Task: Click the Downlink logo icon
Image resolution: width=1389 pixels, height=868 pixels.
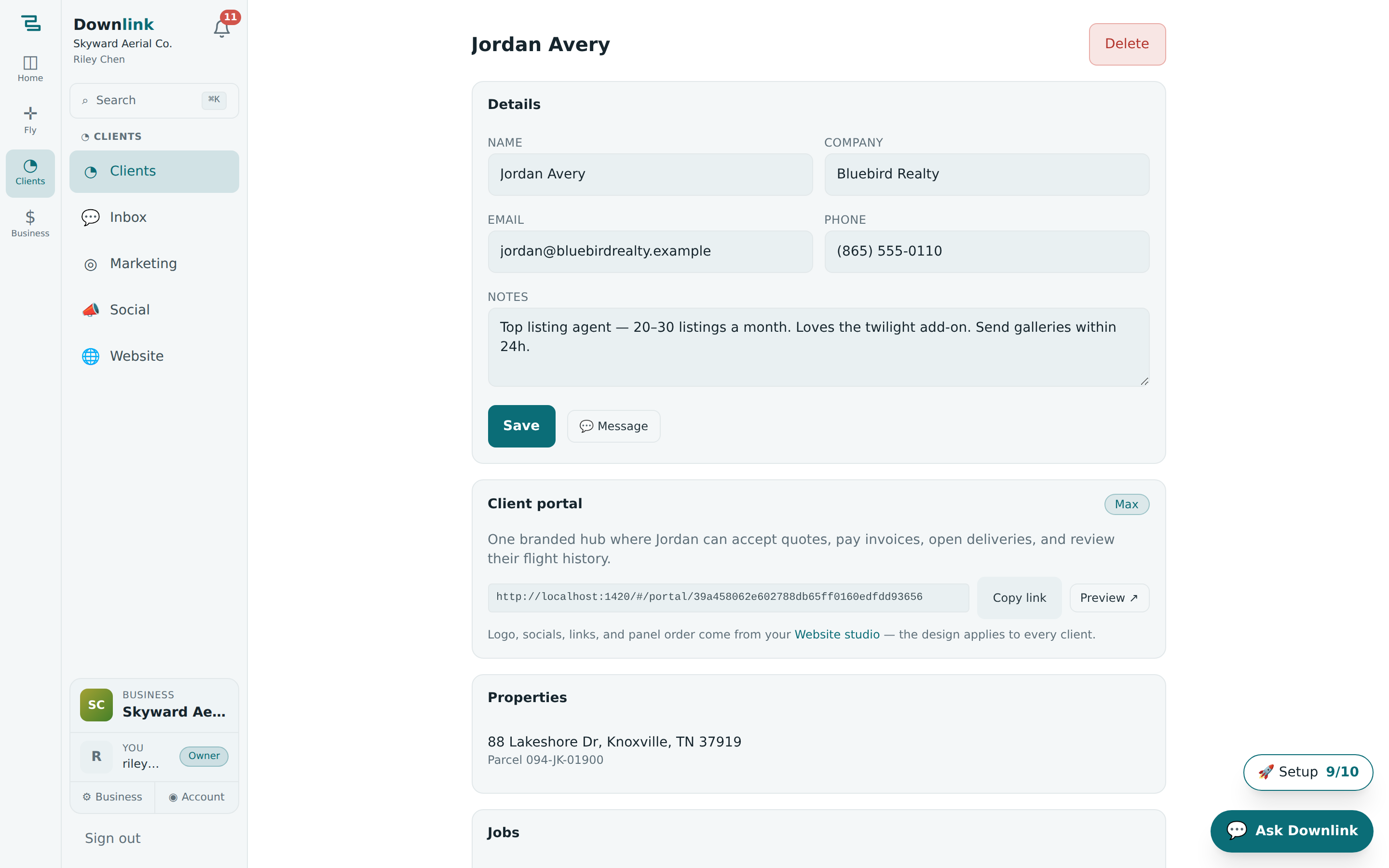Action: (x=30, y=23)
